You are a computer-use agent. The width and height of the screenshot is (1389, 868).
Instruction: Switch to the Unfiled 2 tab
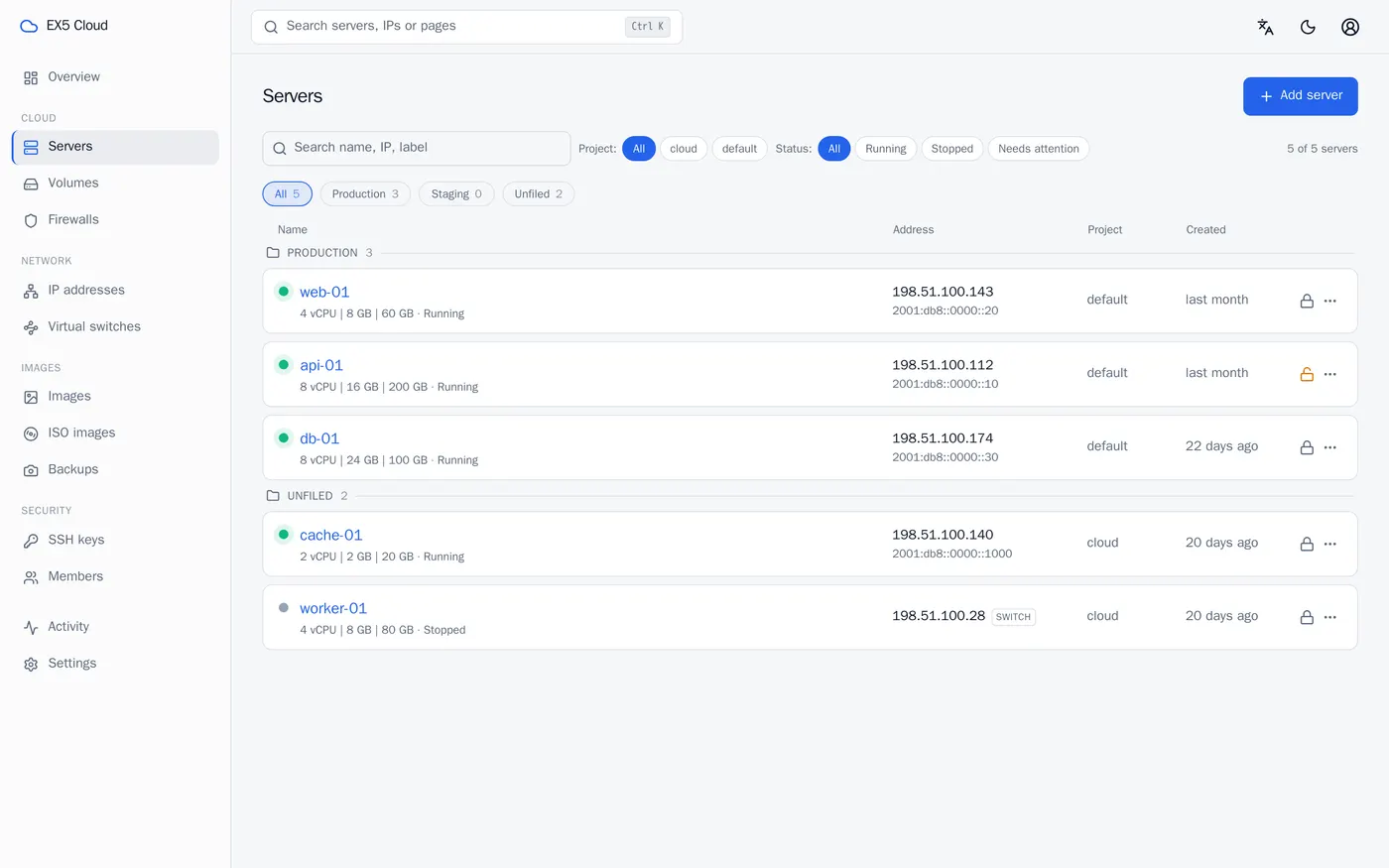(x=539, y=194)
